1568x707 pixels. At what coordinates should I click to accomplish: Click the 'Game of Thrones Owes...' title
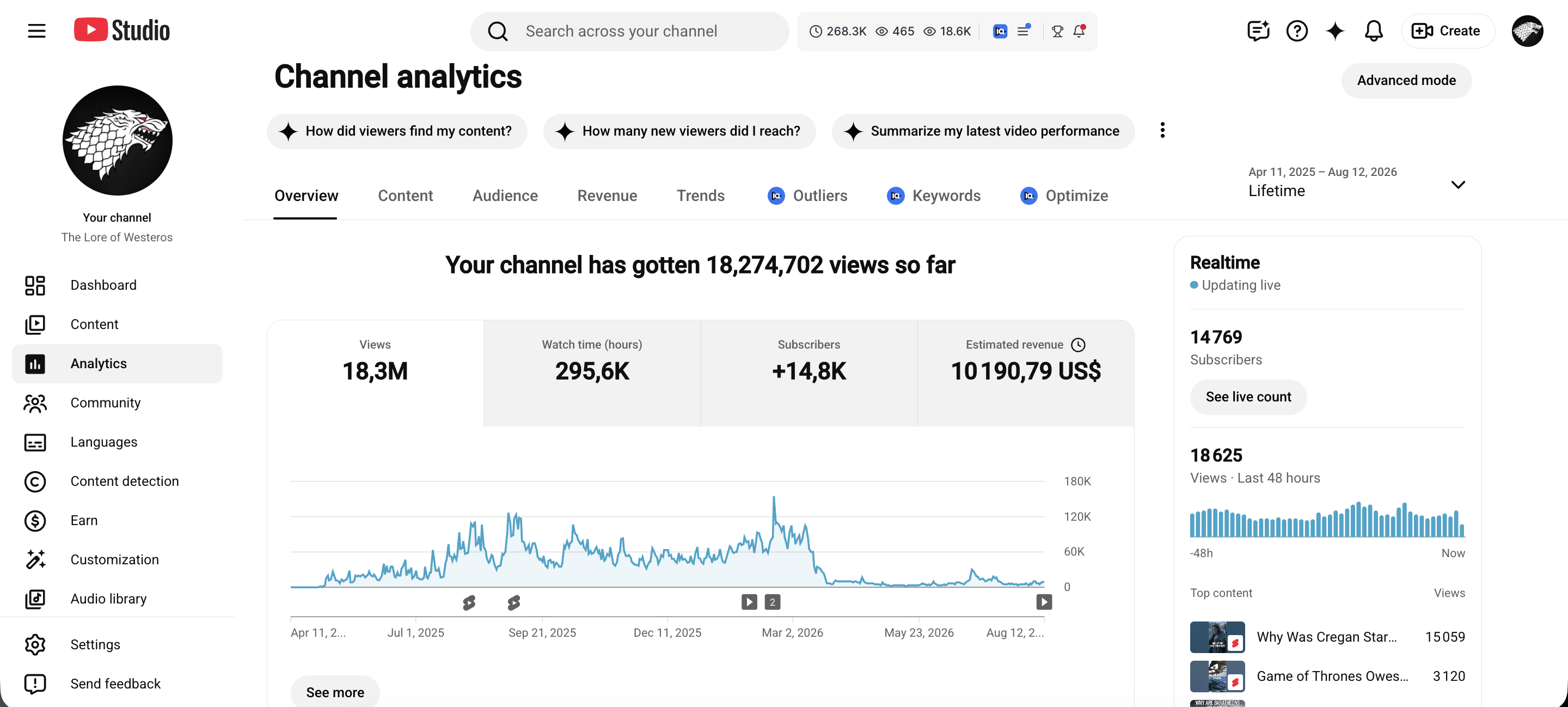click(x=1332, y=676)
